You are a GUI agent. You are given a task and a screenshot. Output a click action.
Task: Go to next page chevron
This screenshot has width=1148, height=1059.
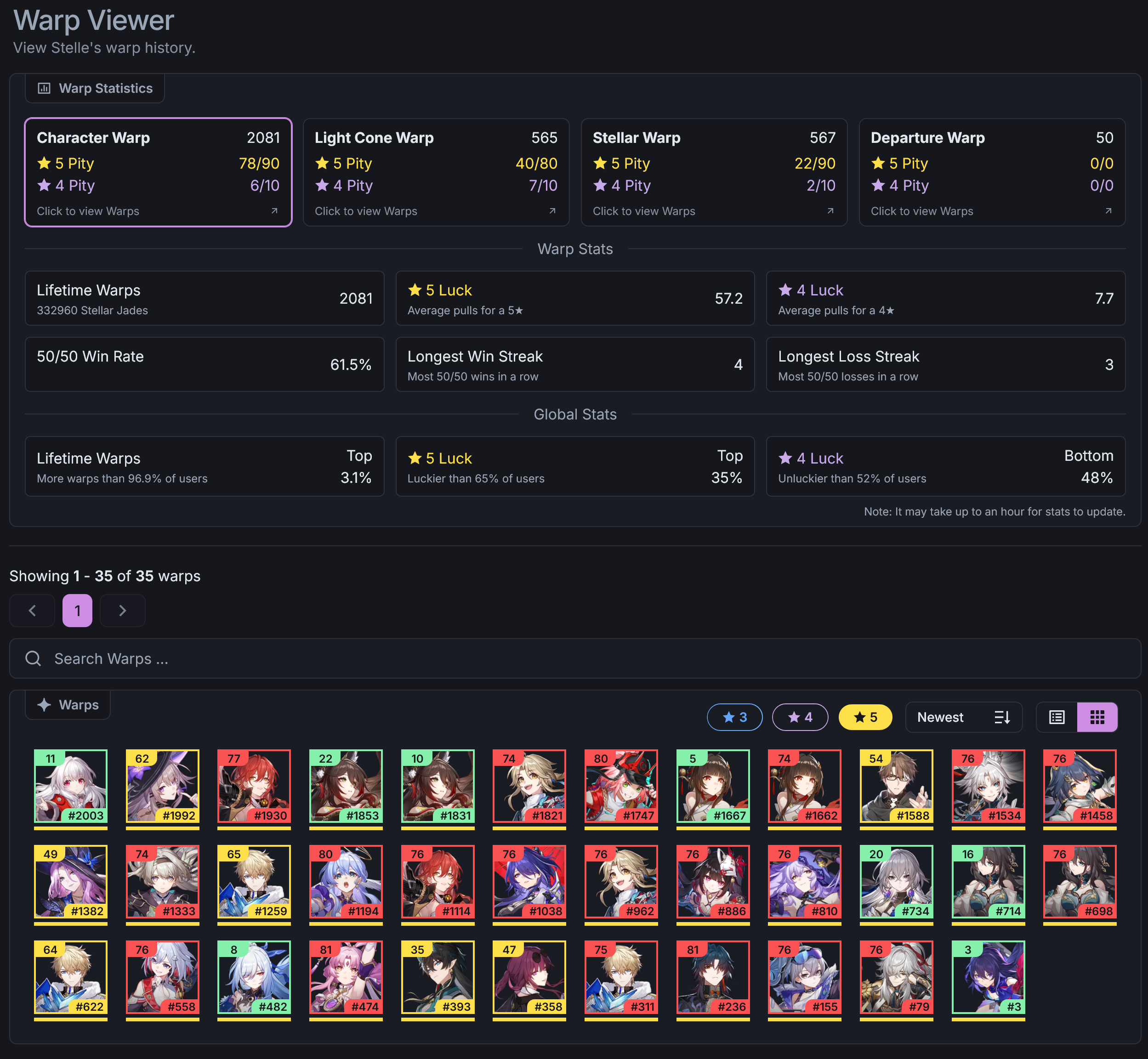pyautogui.click(x=123, y=610)
